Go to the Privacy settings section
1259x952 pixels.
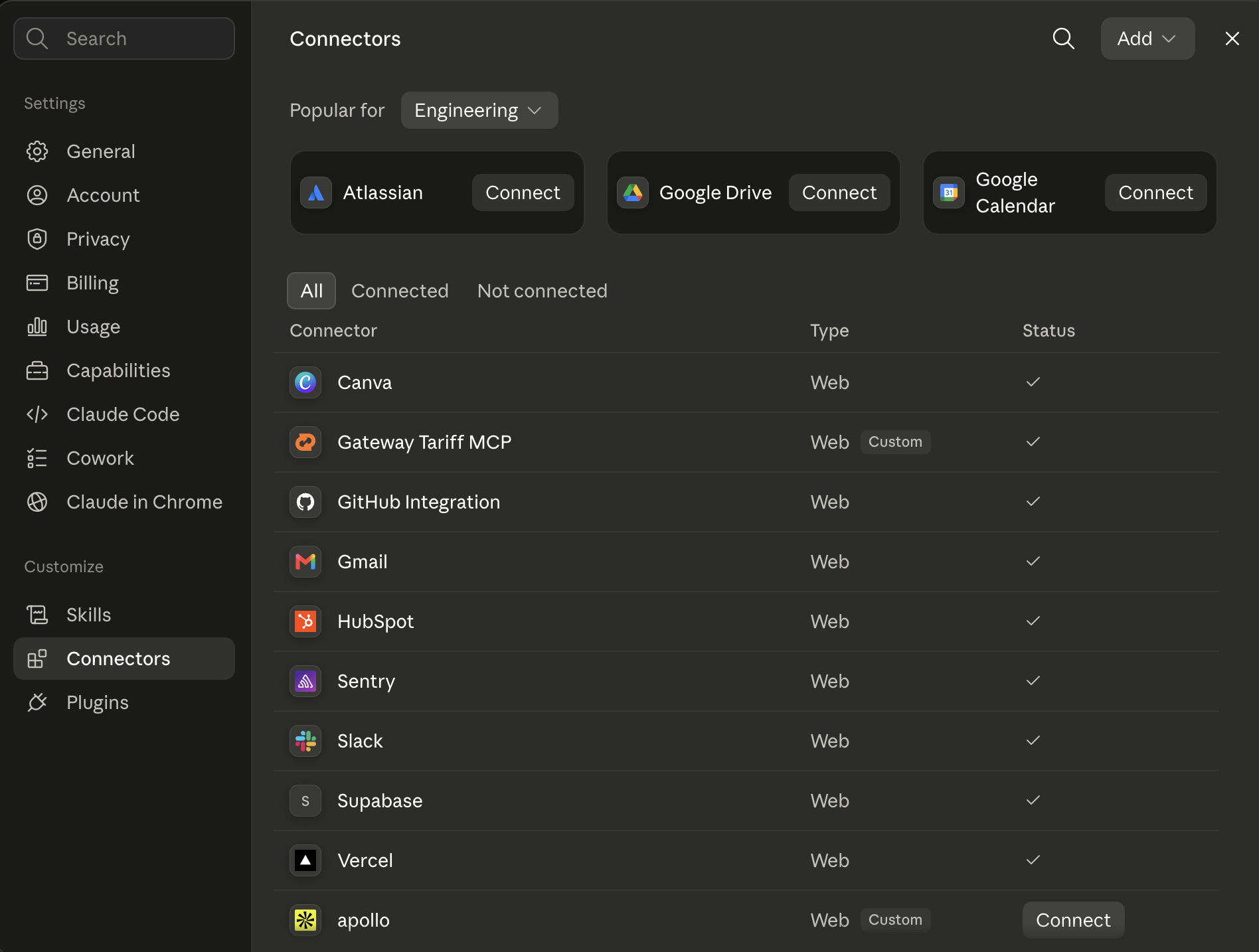124,239
